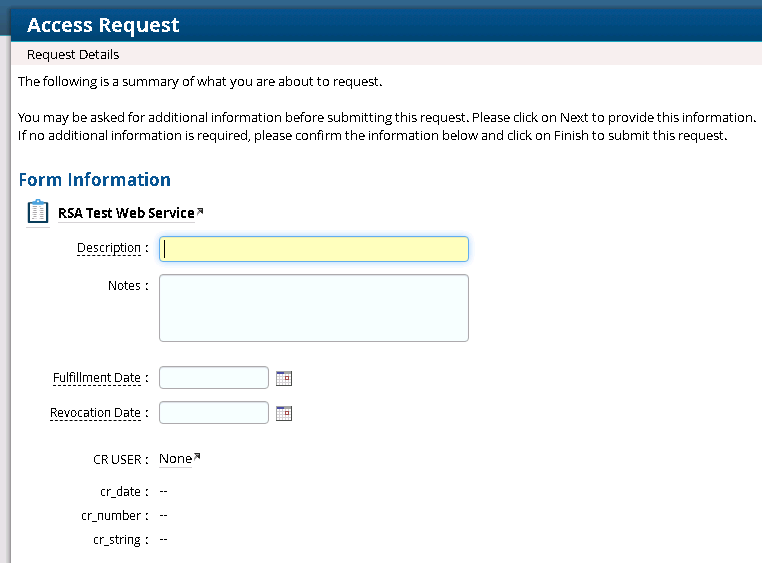This screenshot has height=563, width=762.
Task: Open the Revocation Date calendar picker
Action: click(284, 413)
